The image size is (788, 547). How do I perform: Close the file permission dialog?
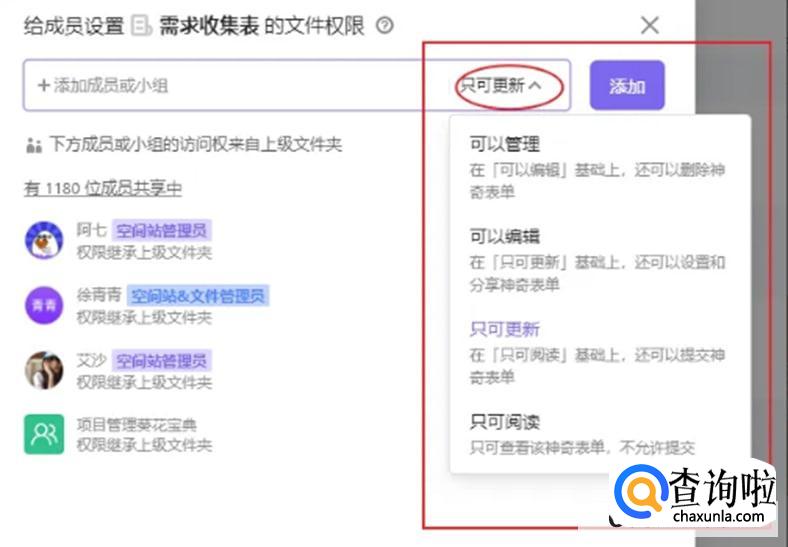tap(650, 25)
